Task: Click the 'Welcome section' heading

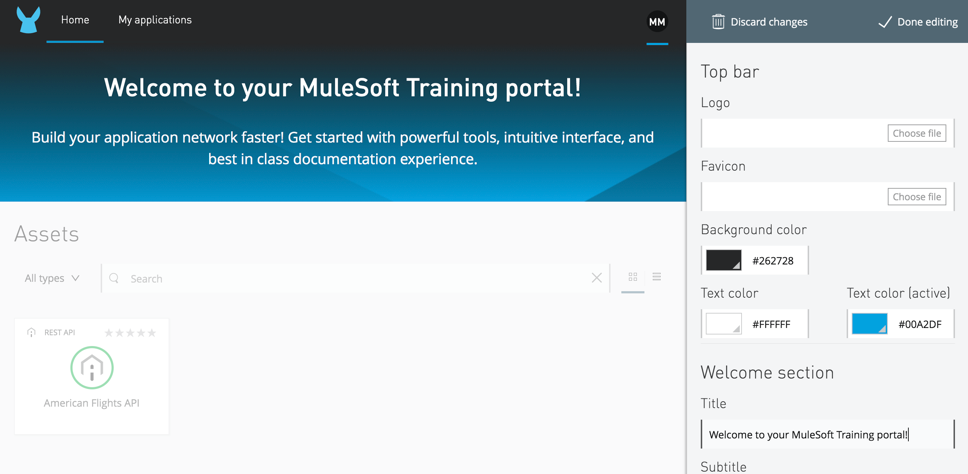Action: (767, 372)
